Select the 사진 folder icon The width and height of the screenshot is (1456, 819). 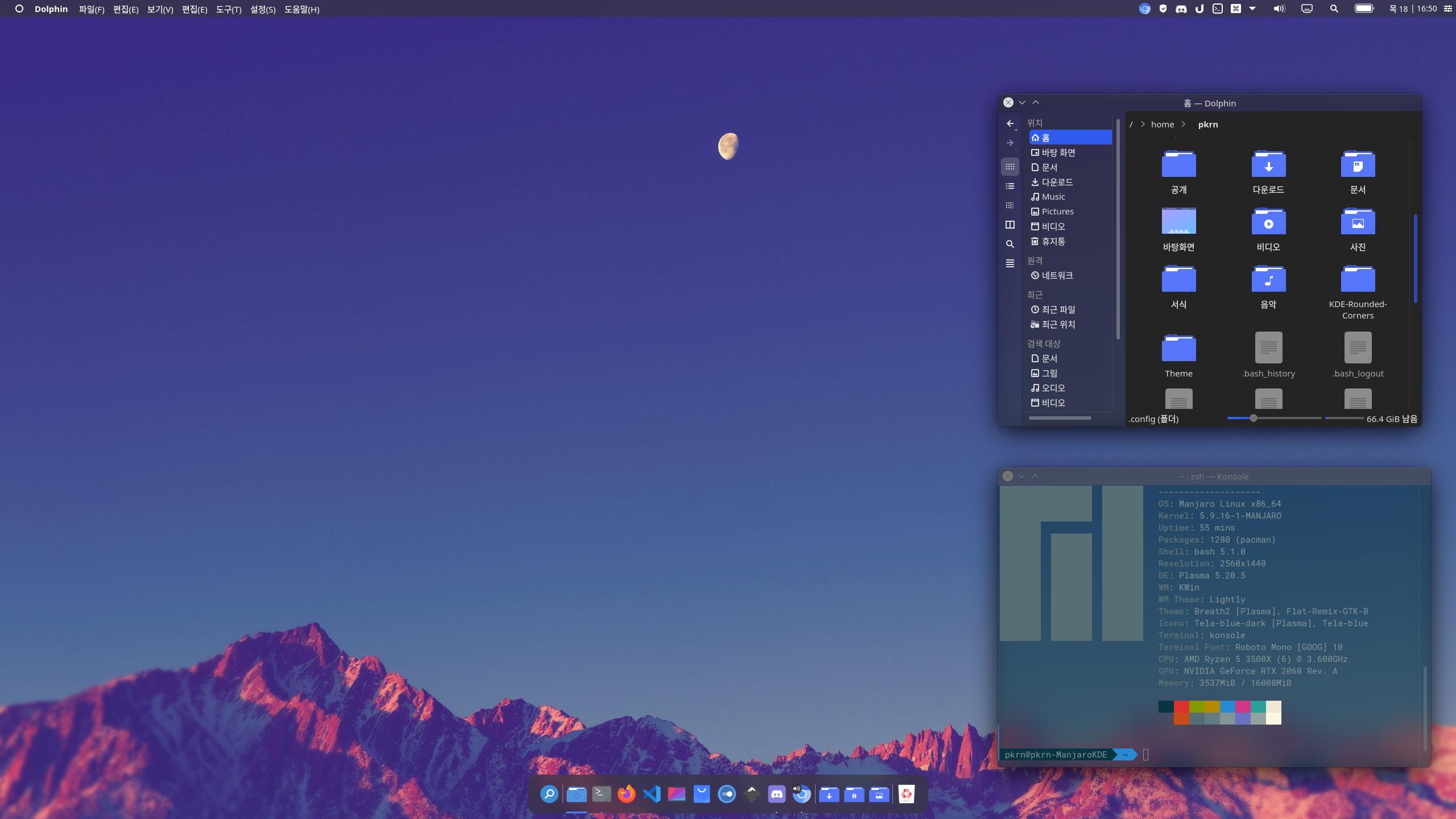tap(1358, 221)
